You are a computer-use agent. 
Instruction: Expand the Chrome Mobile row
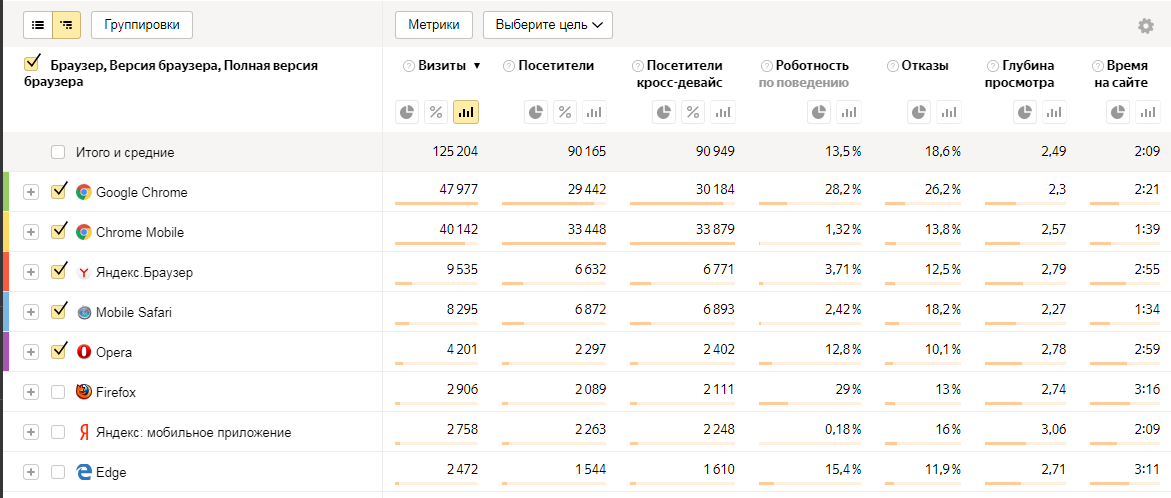coord(31,232)
